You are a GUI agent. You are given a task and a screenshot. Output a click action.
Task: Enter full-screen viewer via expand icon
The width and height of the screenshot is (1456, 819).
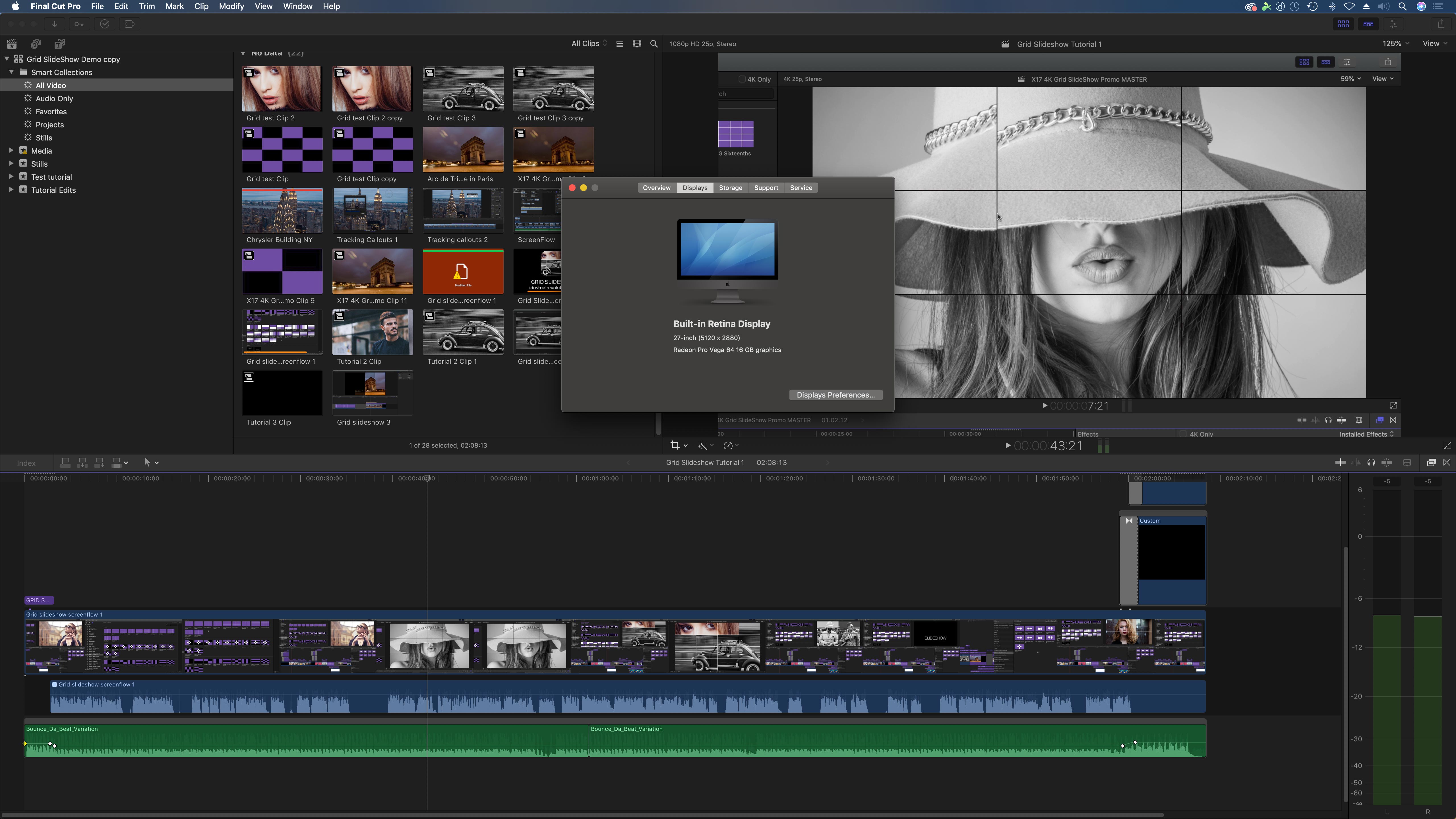pyautogui.click(x=1447, y=445)
